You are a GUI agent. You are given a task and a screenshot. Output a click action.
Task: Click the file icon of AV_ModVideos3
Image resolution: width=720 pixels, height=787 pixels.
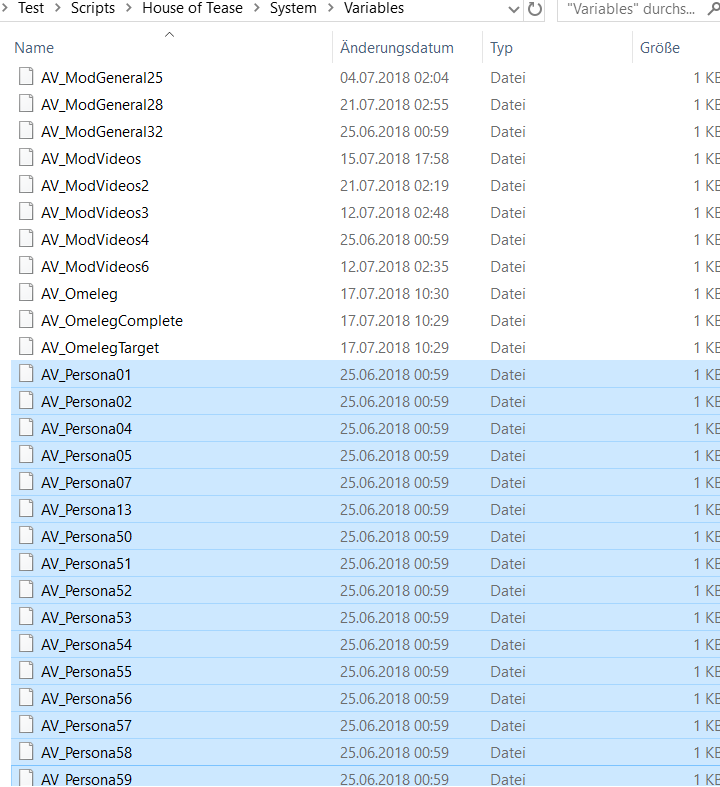pos(26,212)
